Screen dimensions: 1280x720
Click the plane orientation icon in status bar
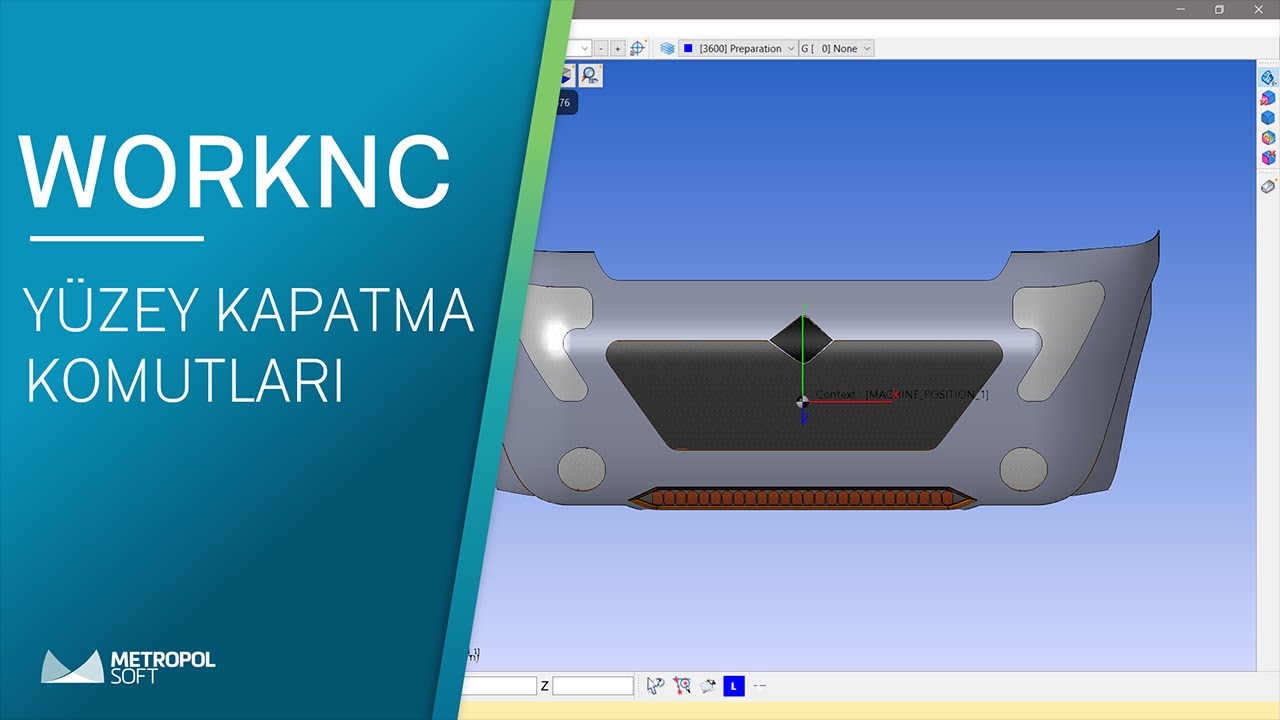click(x=708, y=686)
